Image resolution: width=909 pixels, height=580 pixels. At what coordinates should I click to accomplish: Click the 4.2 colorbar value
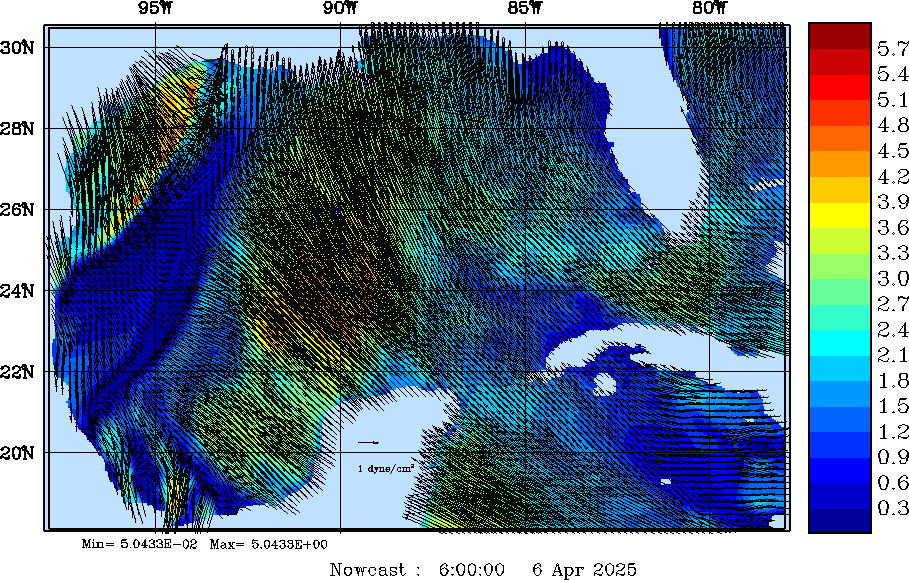click(893, 176)
